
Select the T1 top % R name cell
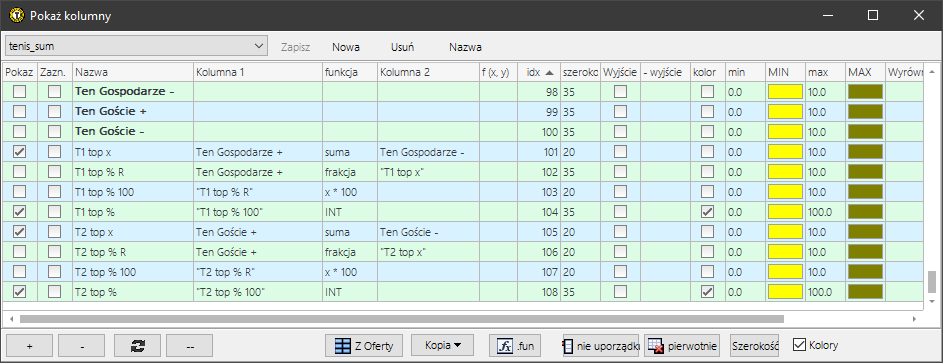click(132, 172)
